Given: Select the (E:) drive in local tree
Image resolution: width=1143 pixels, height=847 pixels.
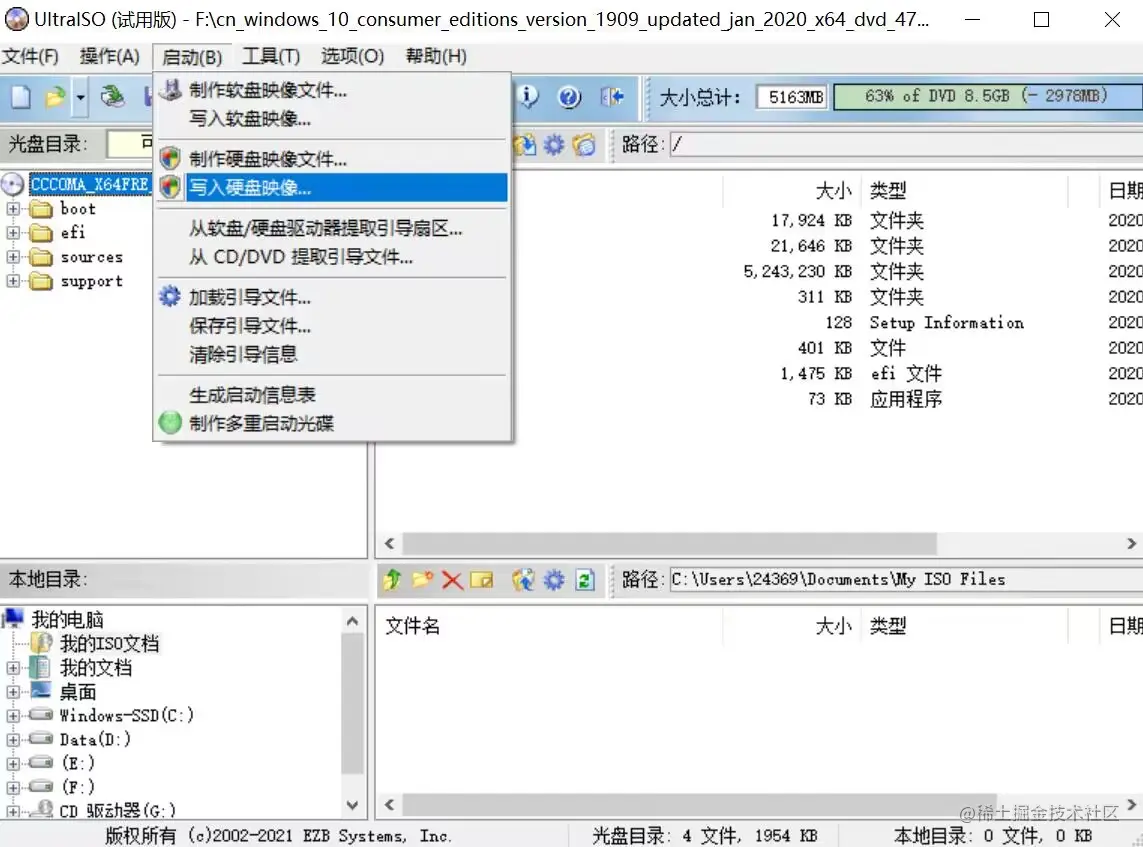Looking at the screenshot, I should (78, 763).
